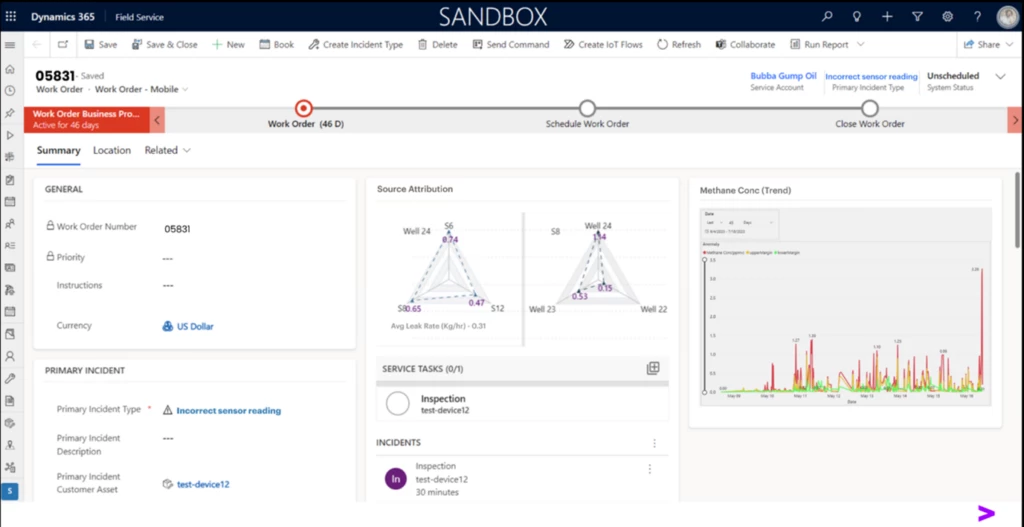Open header Incorrect sensor reading incident link
Viewport: 1024px width, 527px height.
point(871,76)
